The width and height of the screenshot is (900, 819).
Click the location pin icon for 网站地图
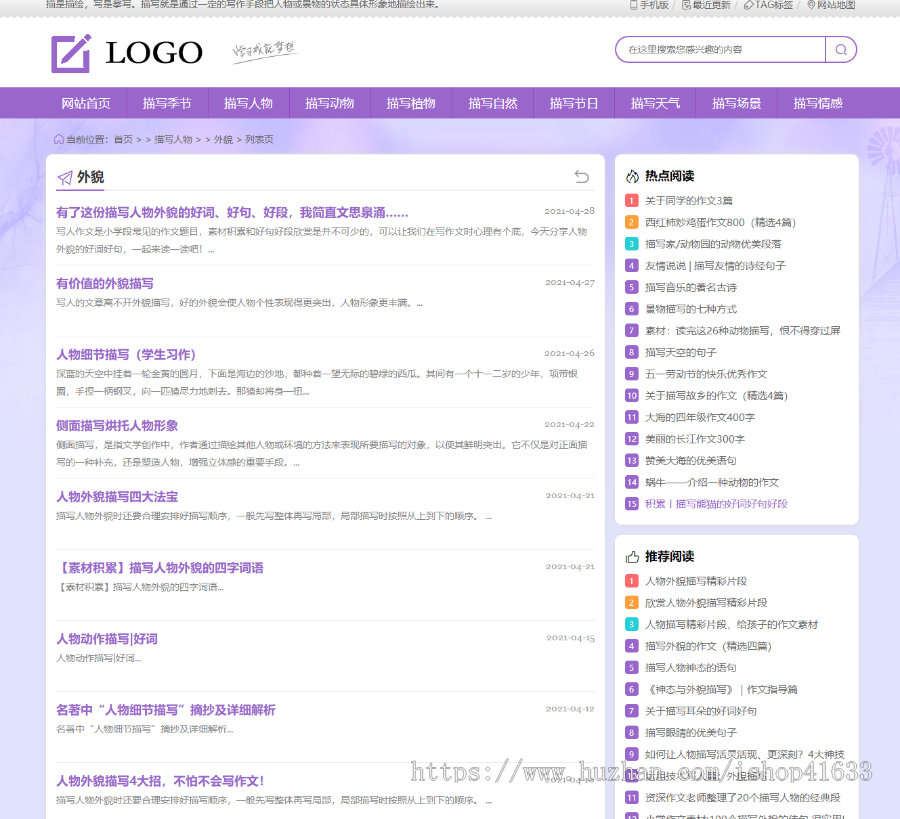pos(811,5)
